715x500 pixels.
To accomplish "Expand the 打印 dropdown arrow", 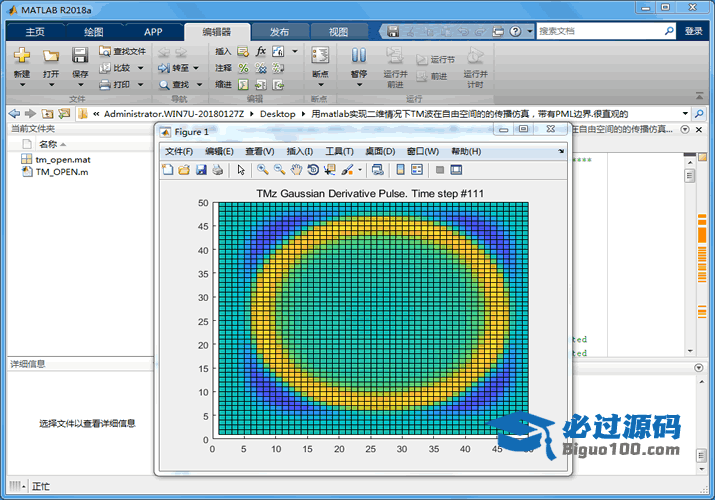I will [140, 84].
